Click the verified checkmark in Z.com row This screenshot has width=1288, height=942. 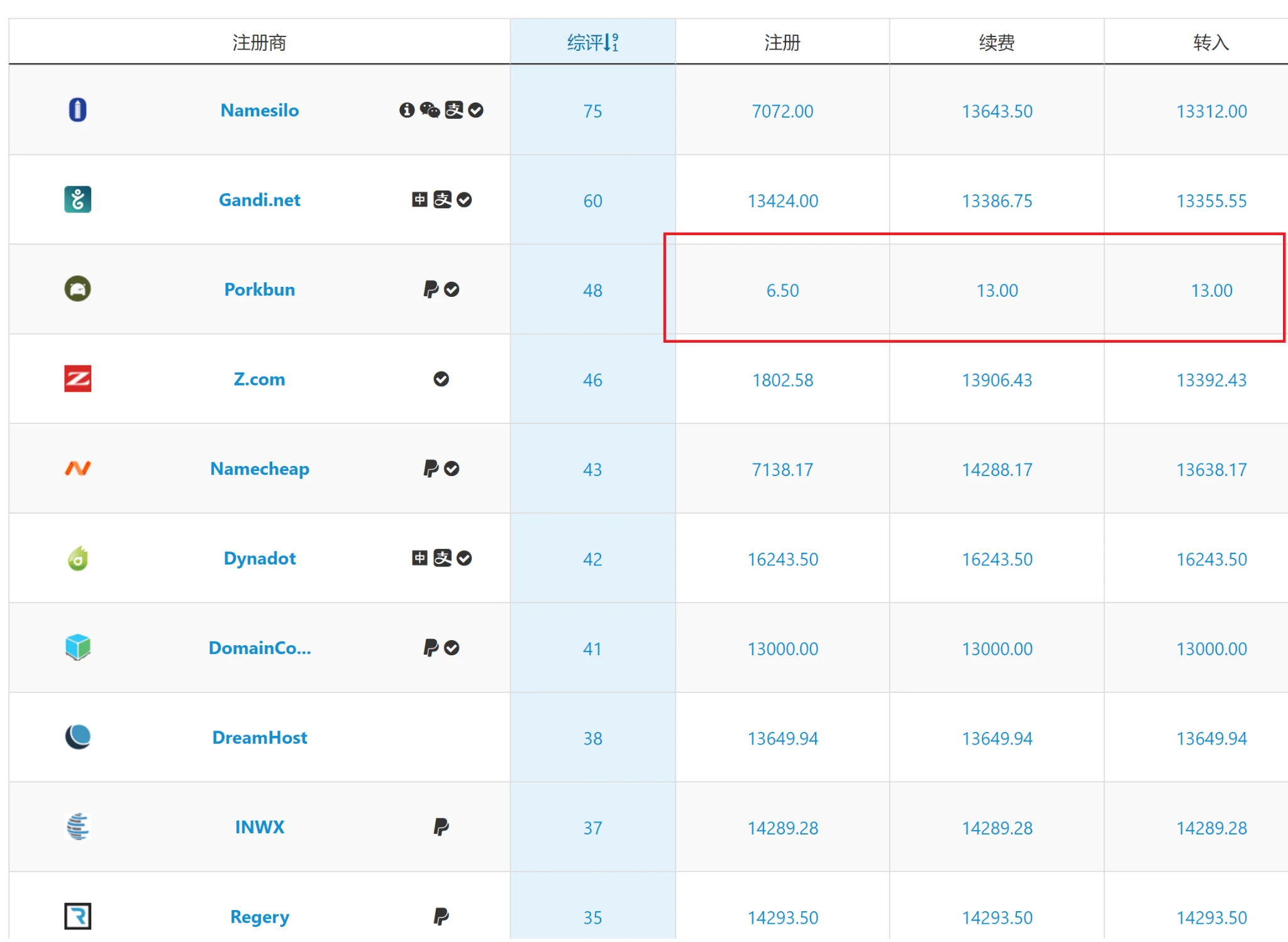(x=441, y=379)
